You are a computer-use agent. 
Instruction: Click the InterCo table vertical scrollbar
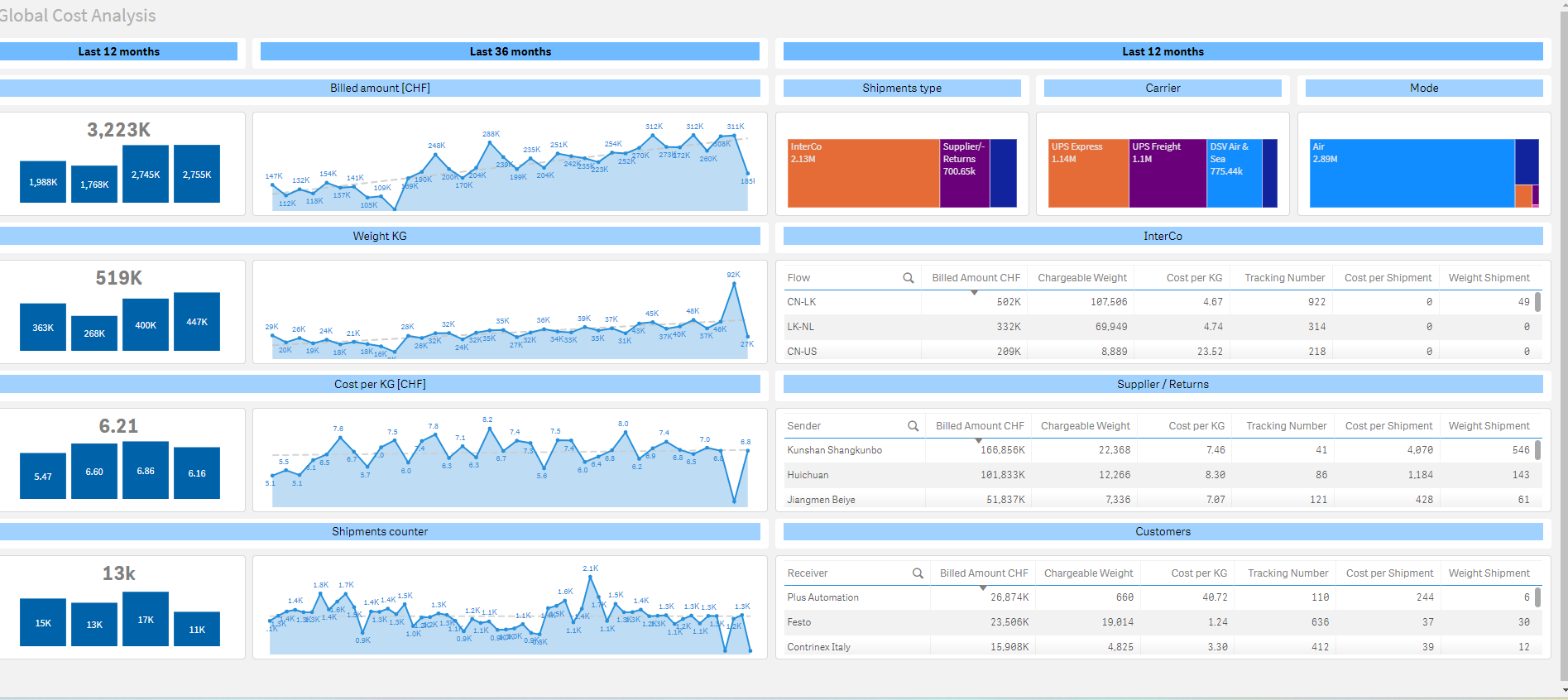[x=1538, y=302]
